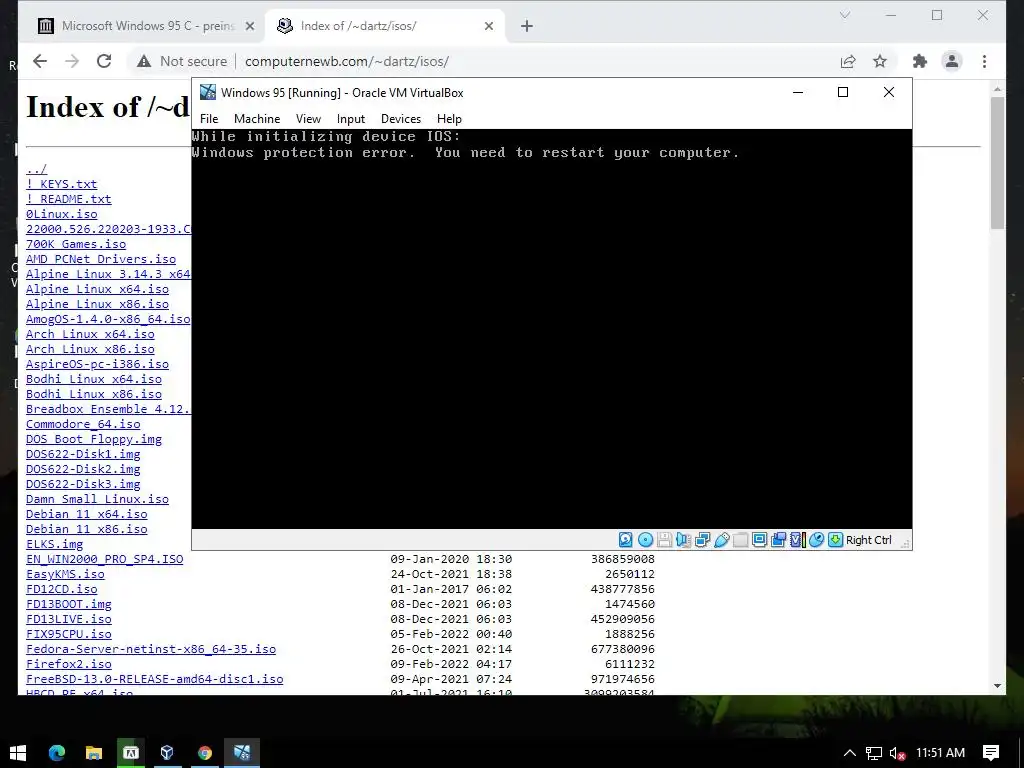Viewport: 1024px width, 768px height.
Task: Download Commodore_64.iso
Action: click(x=83, y=424)
